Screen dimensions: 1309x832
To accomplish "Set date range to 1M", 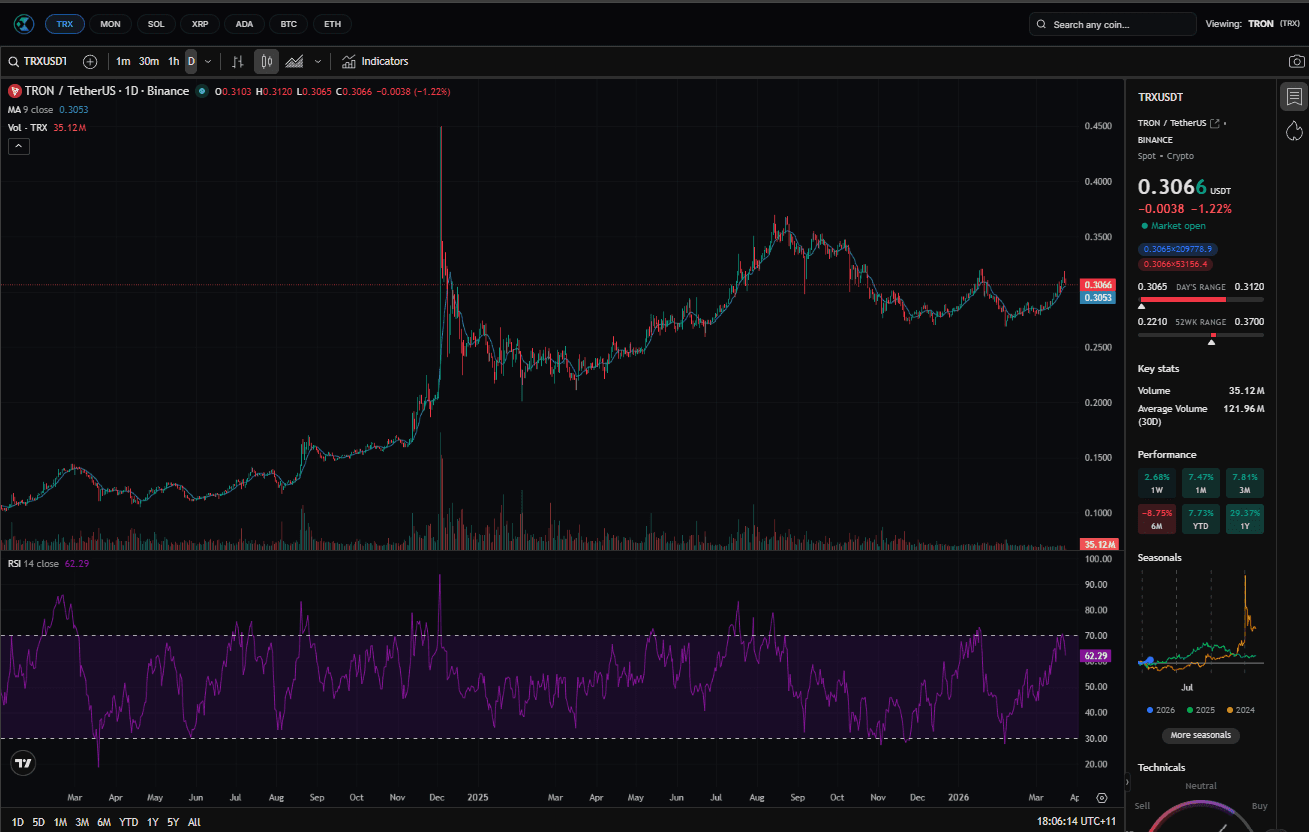I will 60,822.
